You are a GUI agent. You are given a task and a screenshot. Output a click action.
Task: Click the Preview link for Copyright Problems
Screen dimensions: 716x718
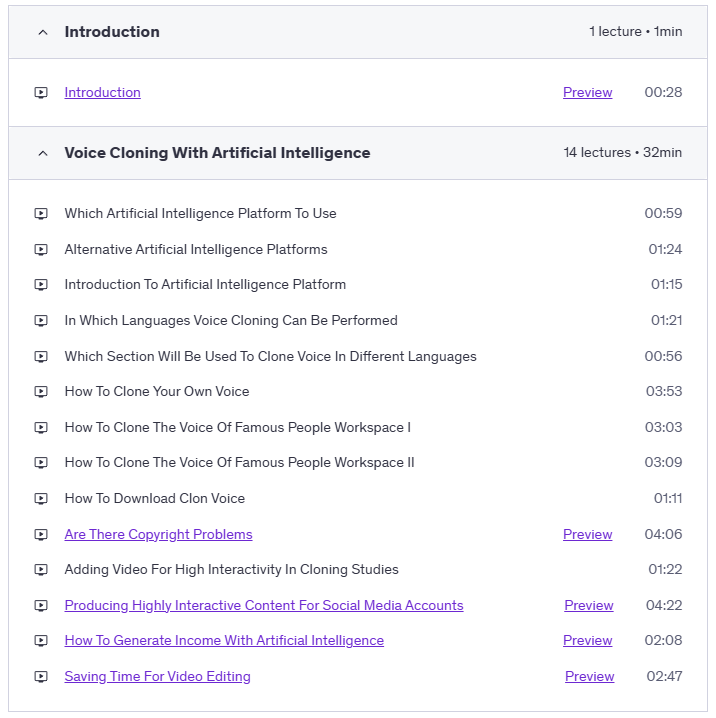587,535
